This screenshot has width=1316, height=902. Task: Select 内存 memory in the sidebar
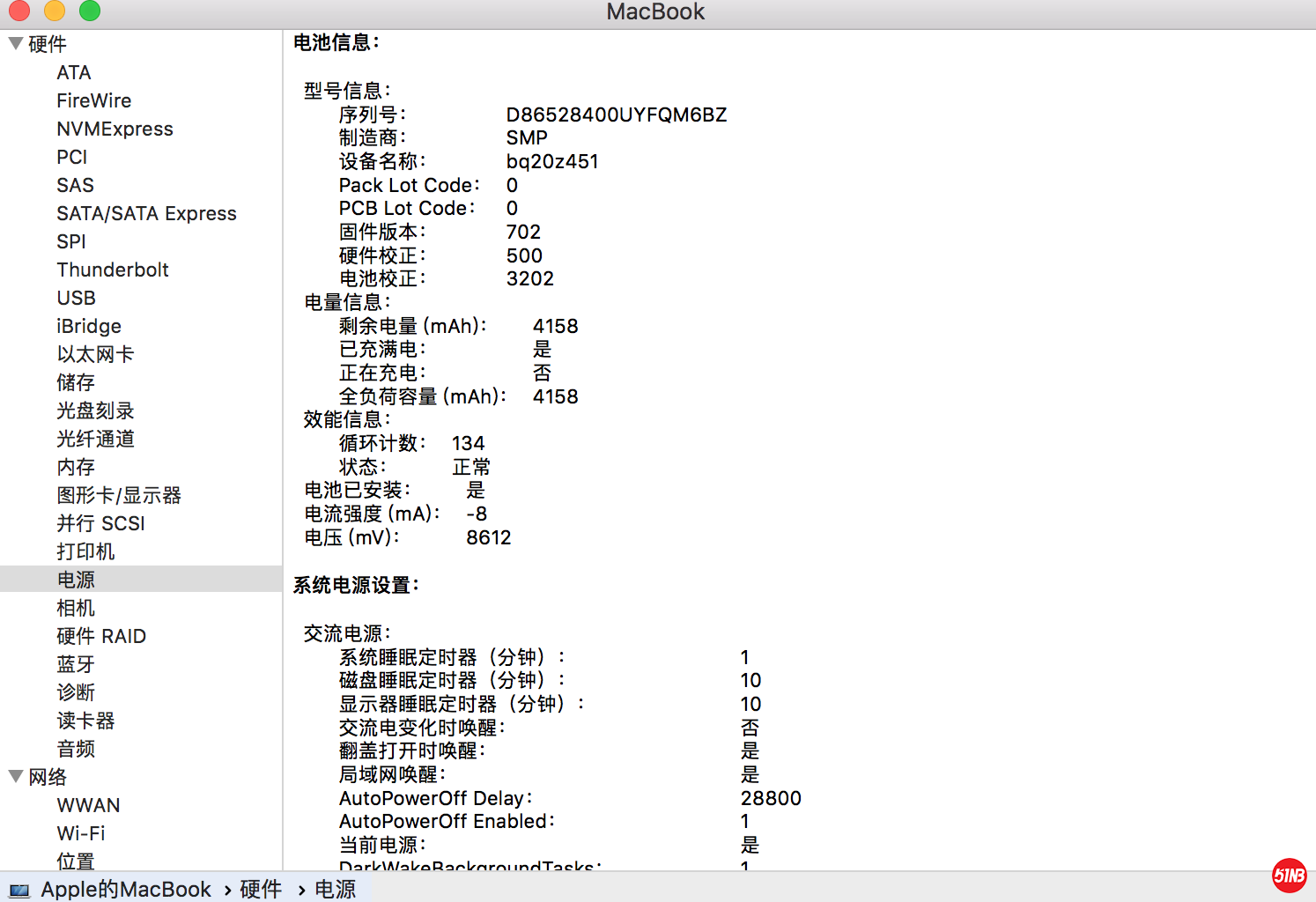(x=76, y=467)
